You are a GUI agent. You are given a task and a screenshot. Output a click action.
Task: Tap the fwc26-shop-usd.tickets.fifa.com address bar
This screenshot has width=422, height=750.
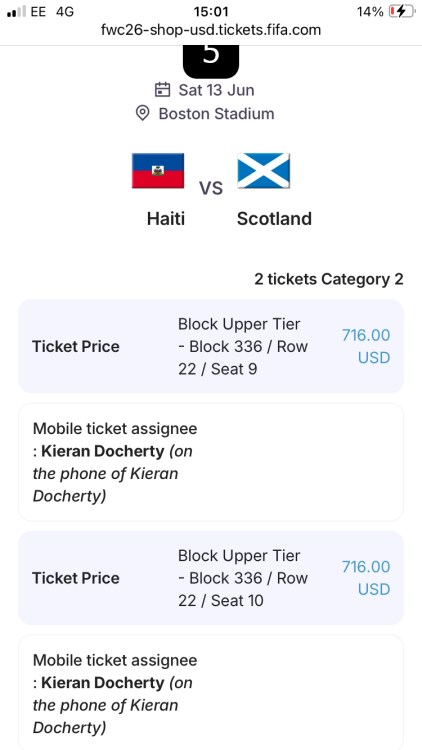[x=211, y=30]
